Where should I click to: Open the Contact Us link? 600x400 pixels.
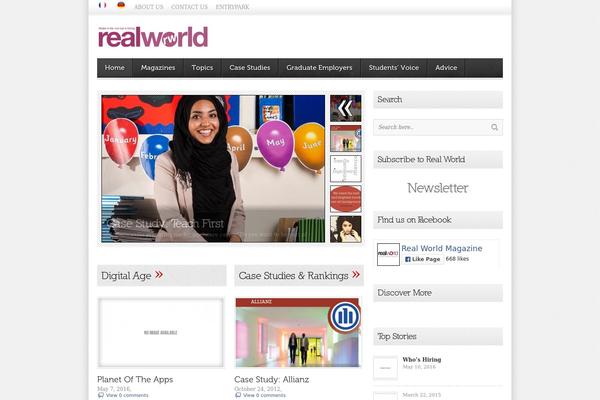[189, 7]
